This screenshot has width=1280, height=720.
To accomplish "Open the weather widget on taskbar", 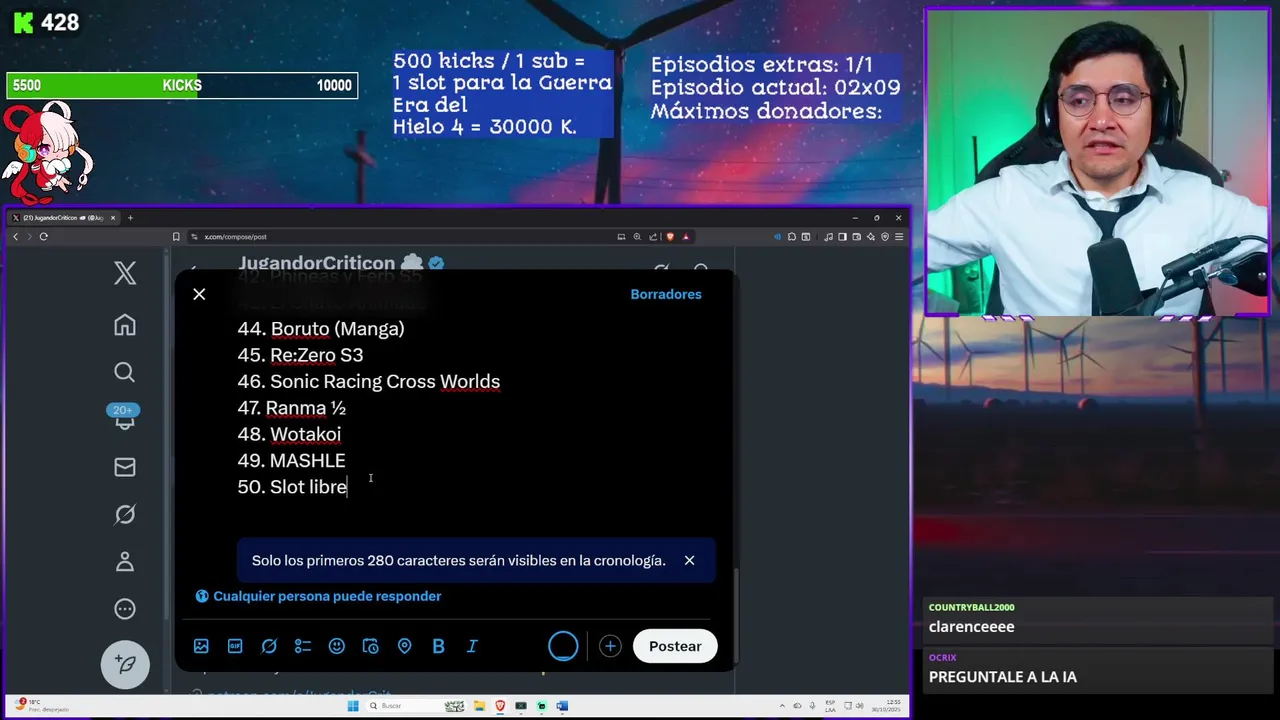I will tap(40, 705).
